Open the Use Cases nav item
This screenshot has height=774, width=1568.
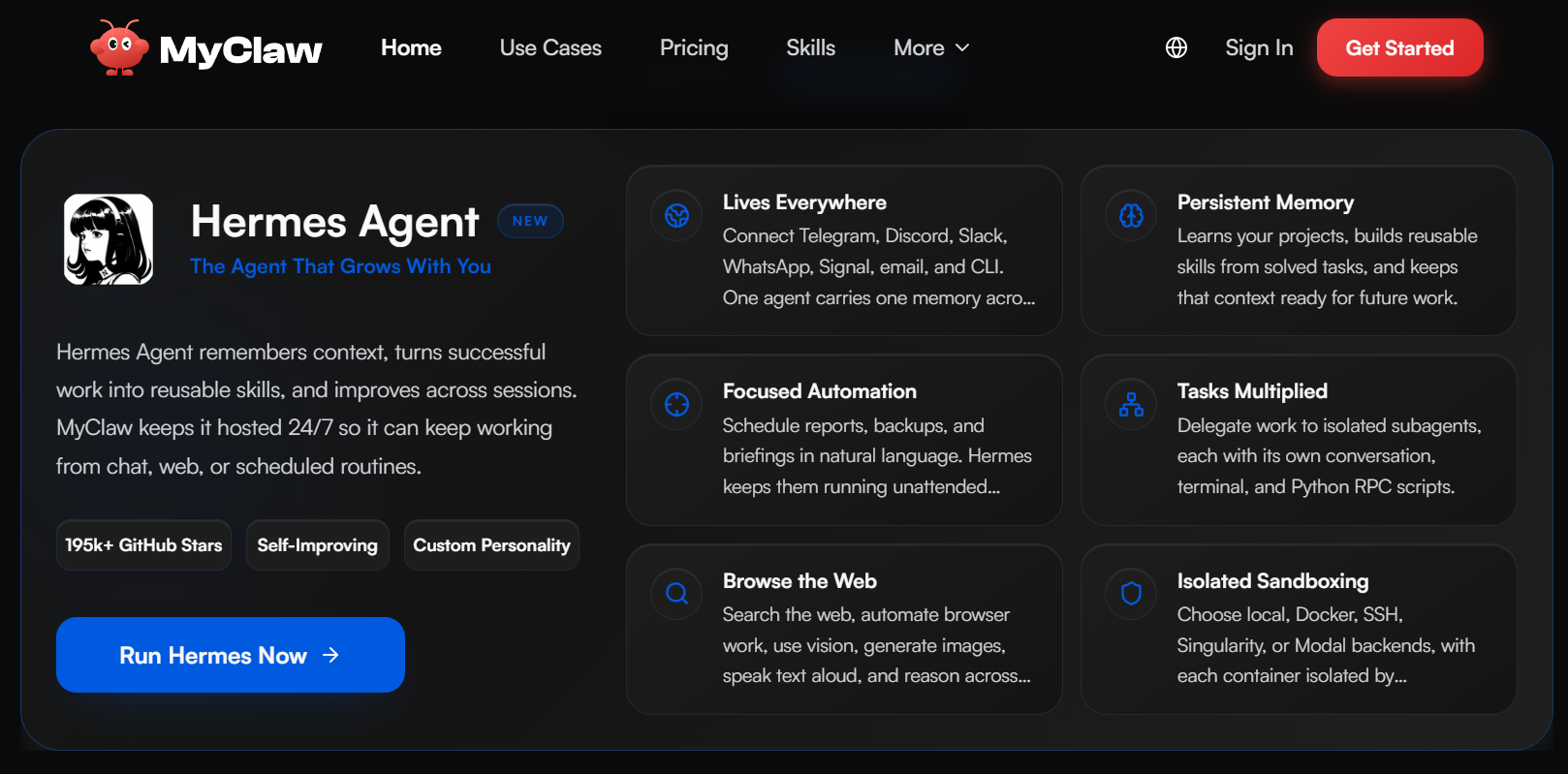pyautogui.click(x=550, y=47)
